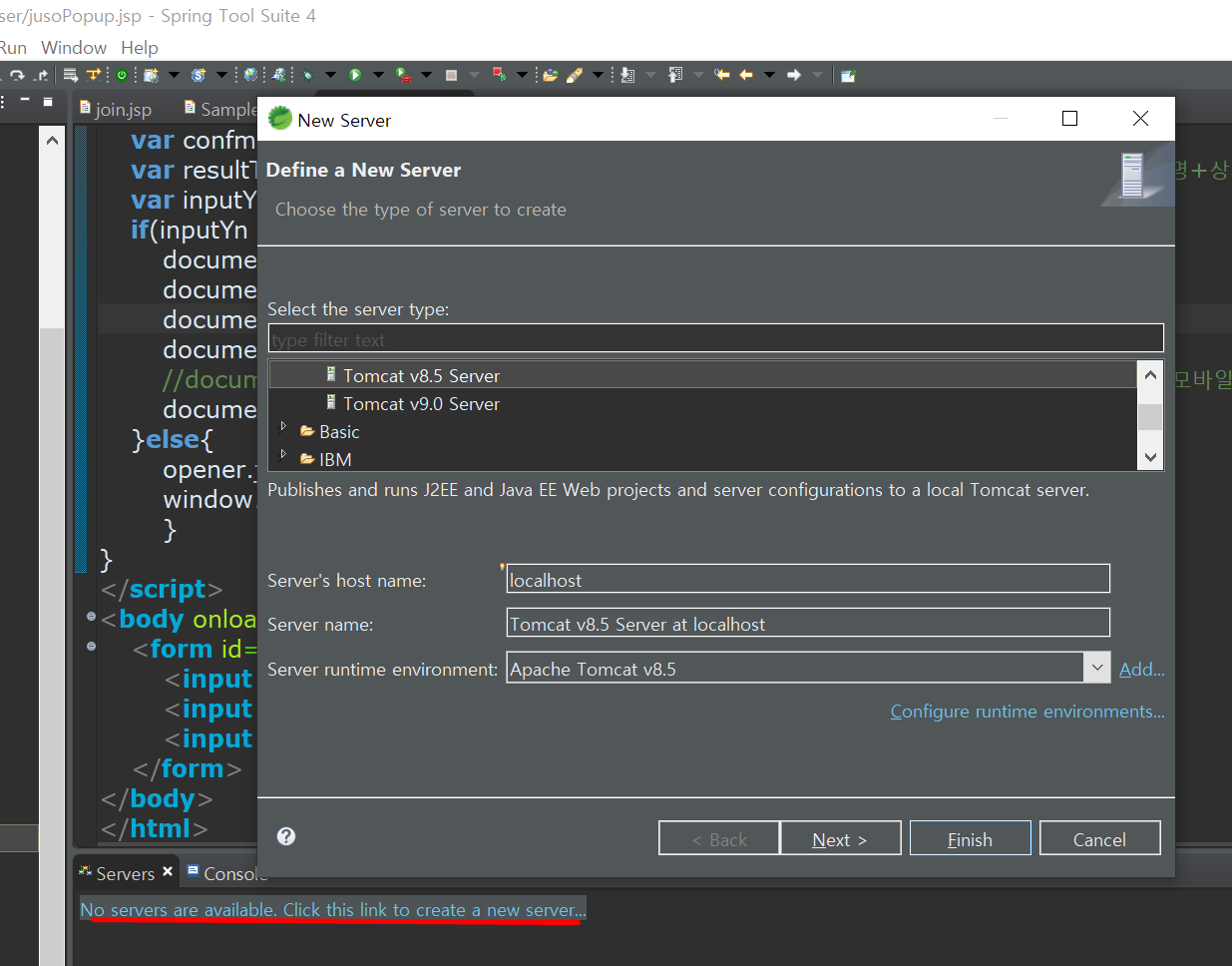
Task: Open the Window menu
Action: click(x=74, y=48)
